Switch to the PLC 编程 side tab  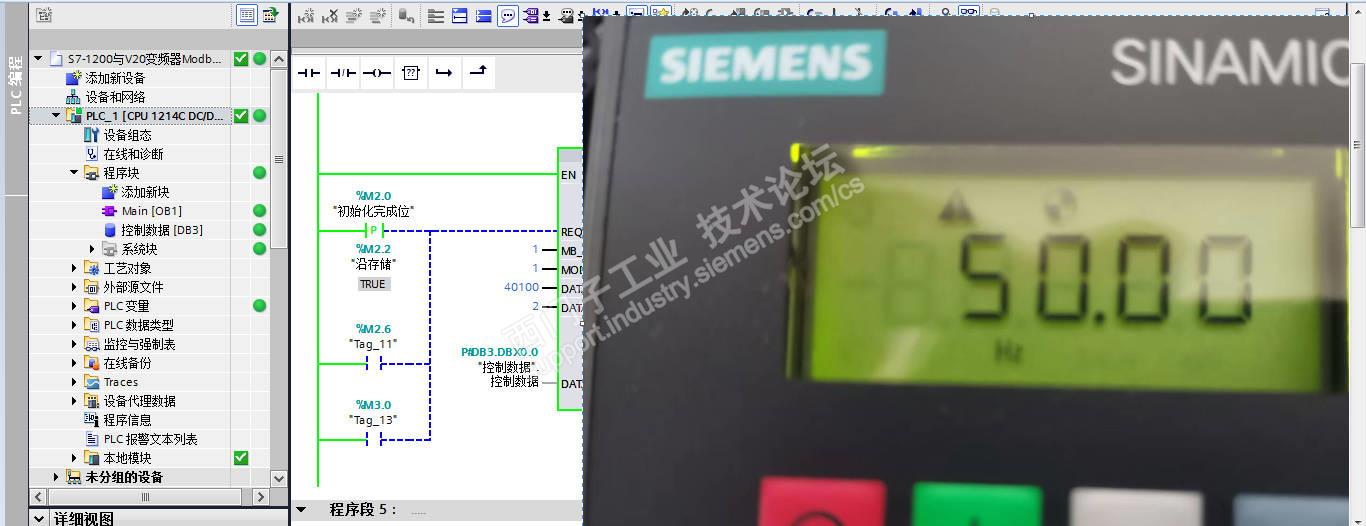(16, 85)
